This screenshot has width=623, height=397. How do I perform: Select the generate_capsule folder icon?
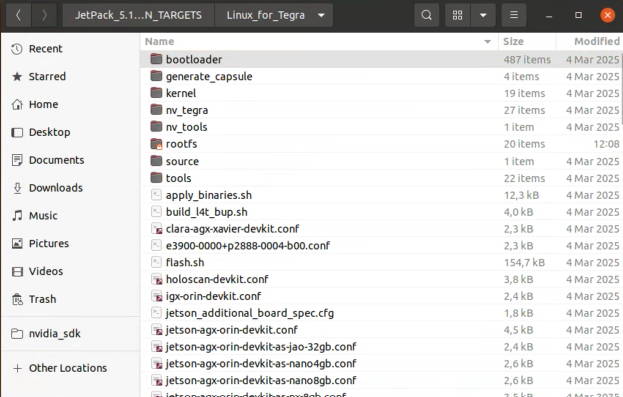point(157,76)
